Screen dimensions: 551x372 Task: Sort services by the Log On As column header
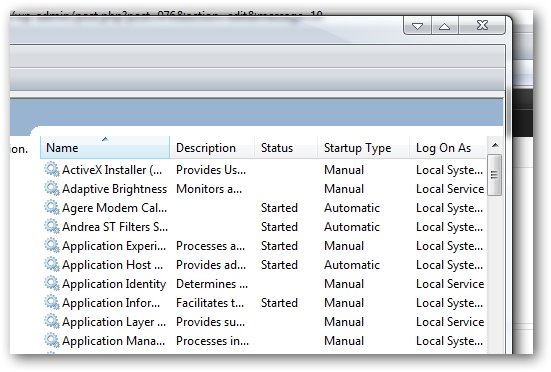click(x=448, y=148)
